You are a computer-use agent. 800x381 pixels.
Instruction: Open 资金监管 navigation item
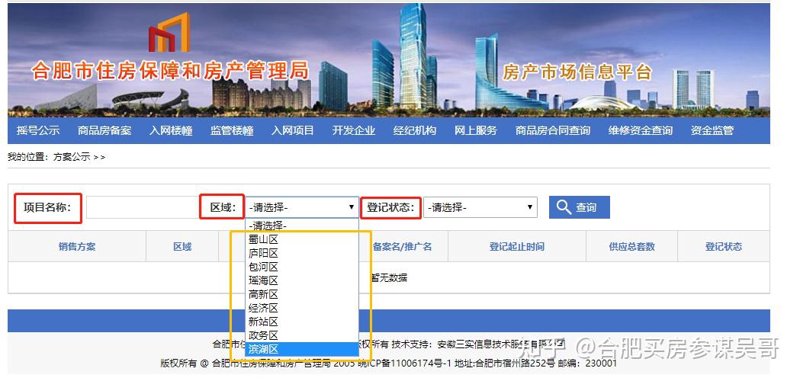[x=712, y=131]
